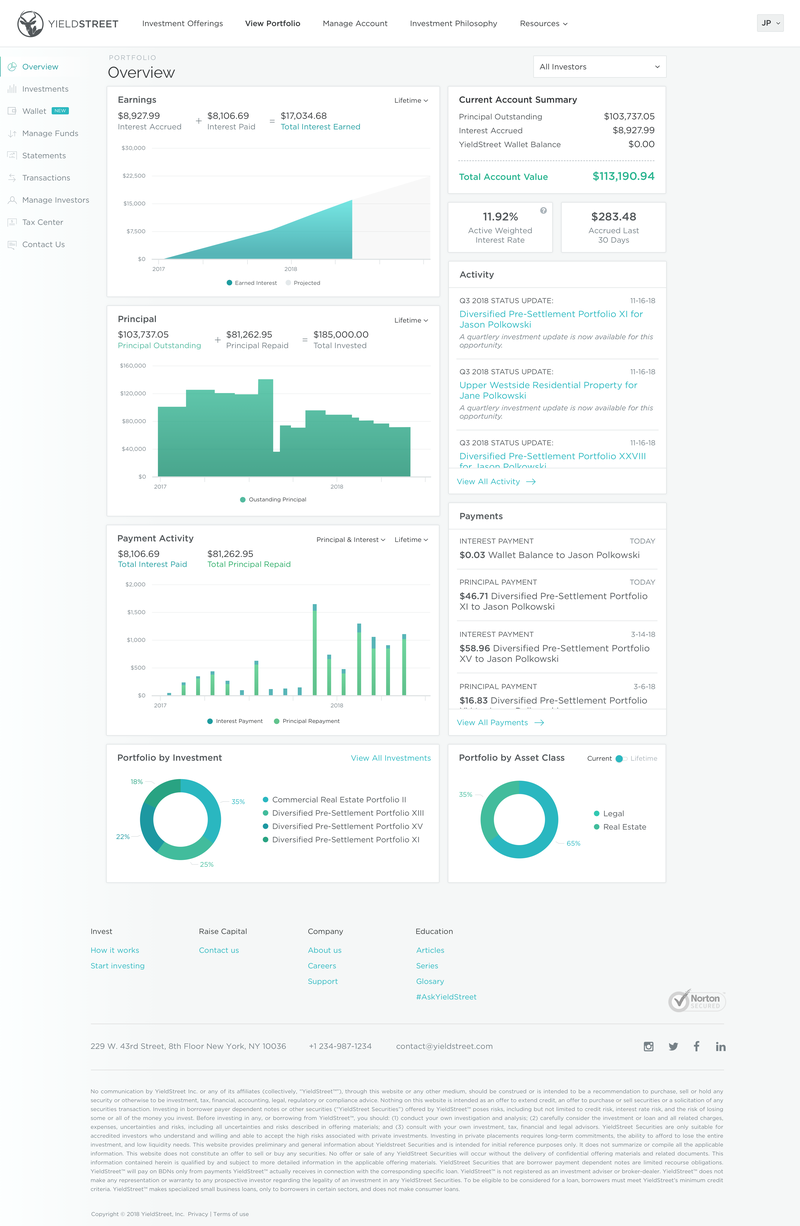Click the Wallet sidebar icon
This screenshot has width=800, height=1226.
pyautogui.click(x=12, y=111)
